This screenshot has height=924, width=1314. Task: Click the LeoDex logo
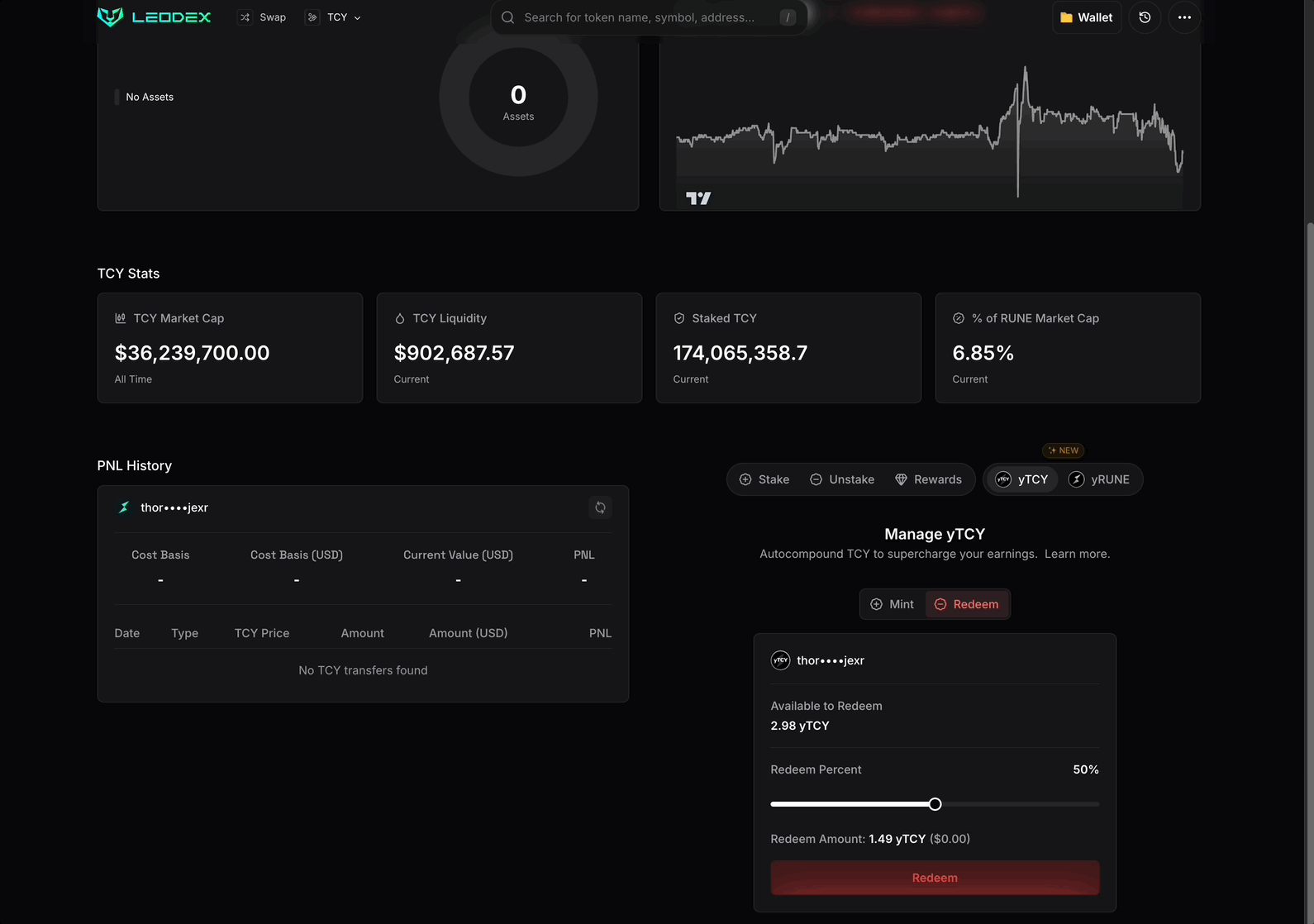point(155,17)
